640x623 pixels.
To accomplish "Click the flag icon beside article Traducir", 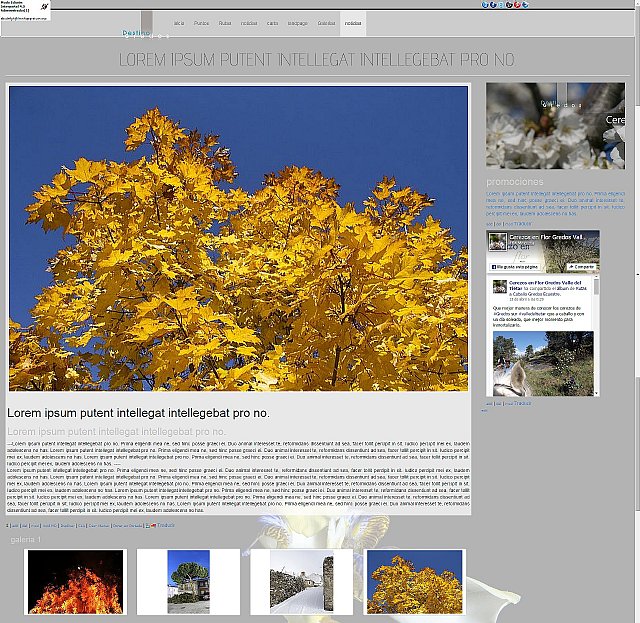I will tap(153, 525).
